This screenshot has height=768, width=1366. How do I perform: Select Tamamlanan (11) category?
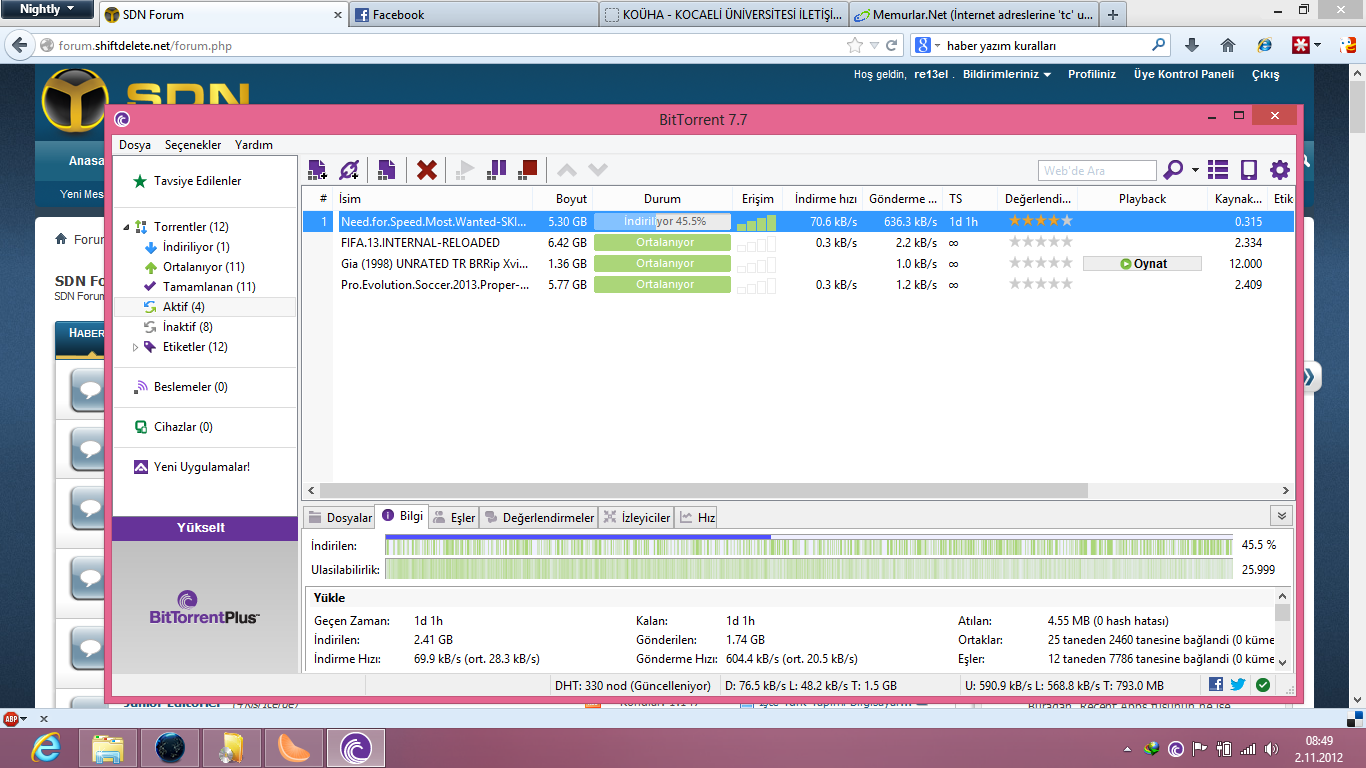click(209, 287)
